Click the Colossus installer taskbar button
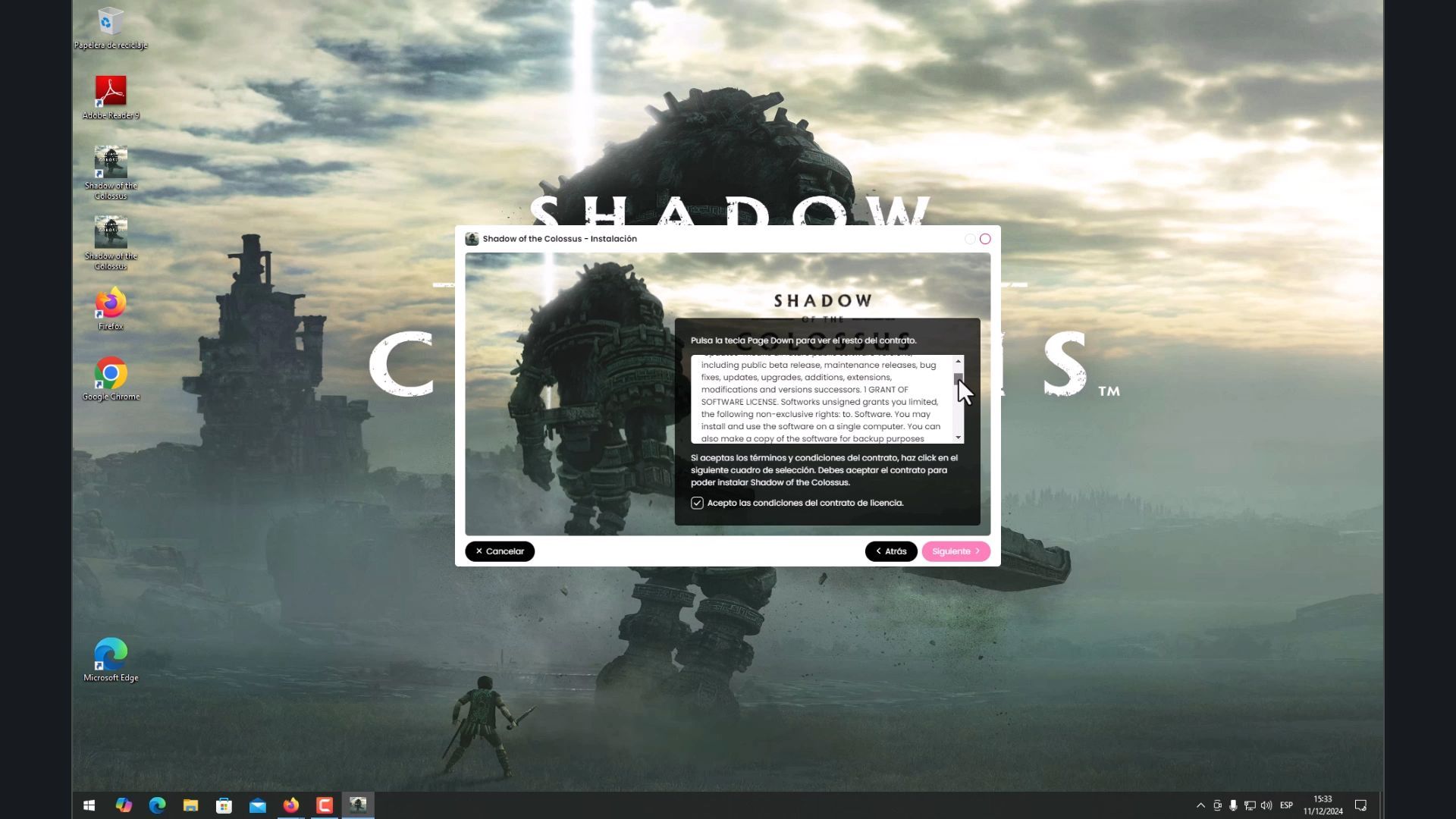The width and height of the screenshot is (1456, 819). (358, 805)
